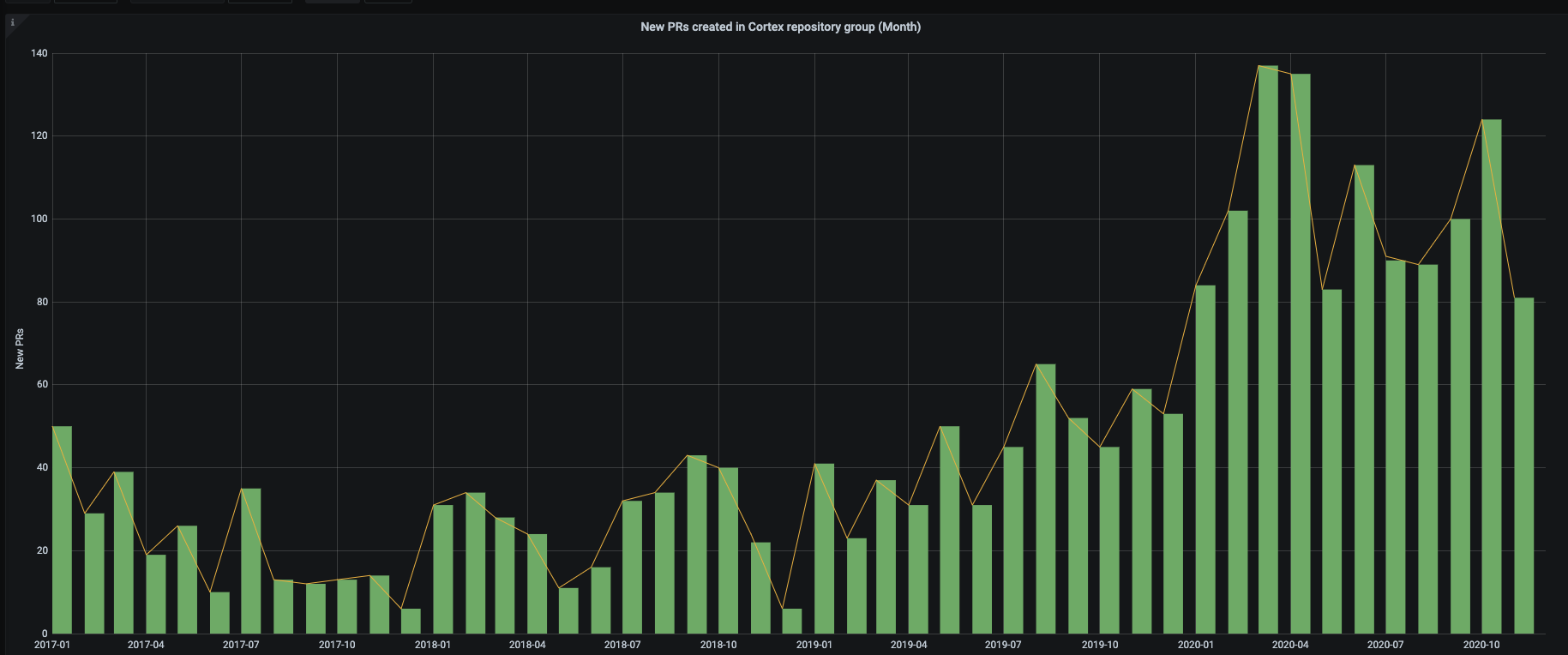The image size is (1568, 655).
Task: Click the bar at 2019-01 tick
Action: [x=824, y=549]
